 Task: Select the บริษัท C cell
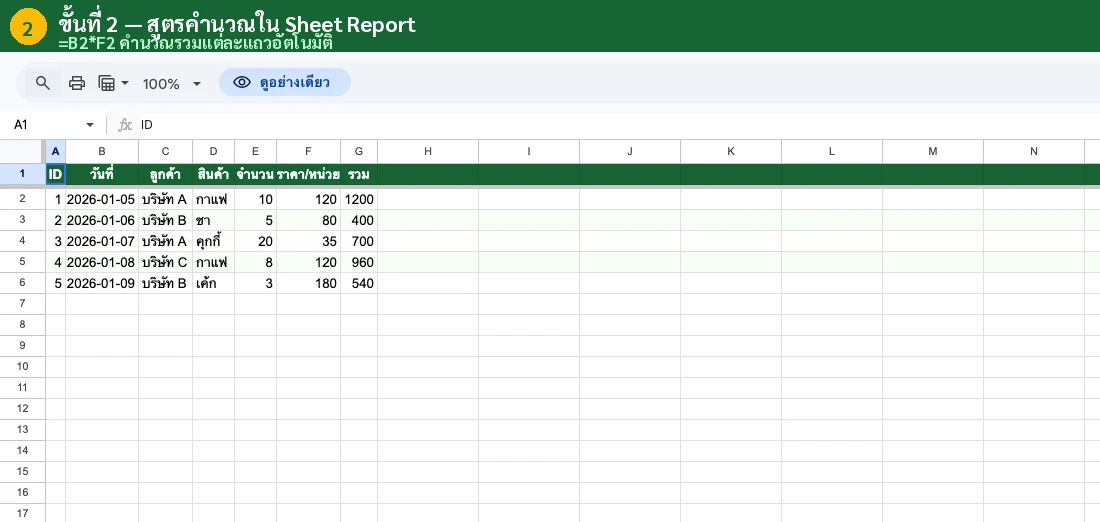pyautogui.click(x=165, y=262)
